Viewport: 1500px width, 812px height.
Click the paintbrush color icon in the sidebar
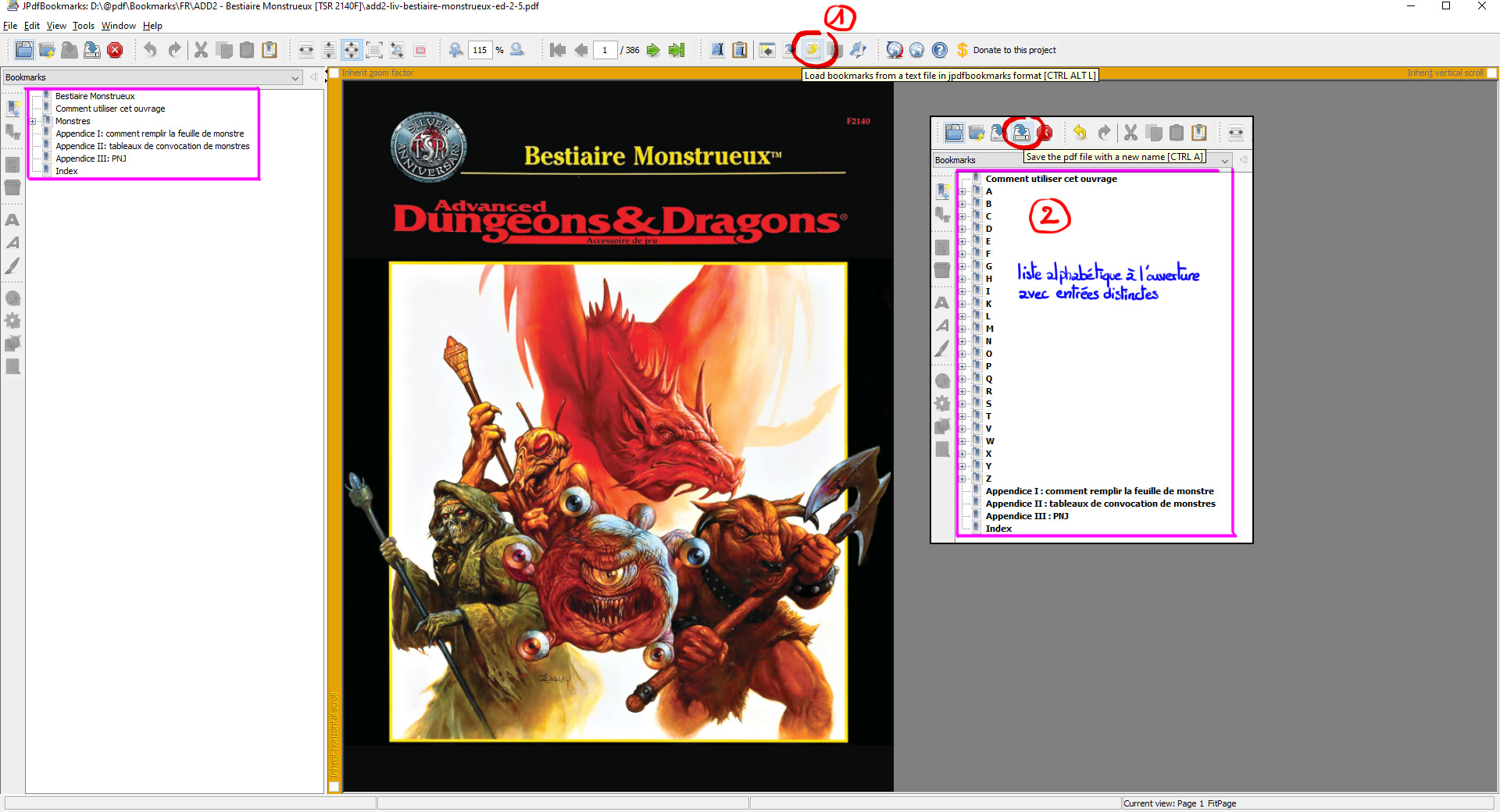click(x=12, y=265)
